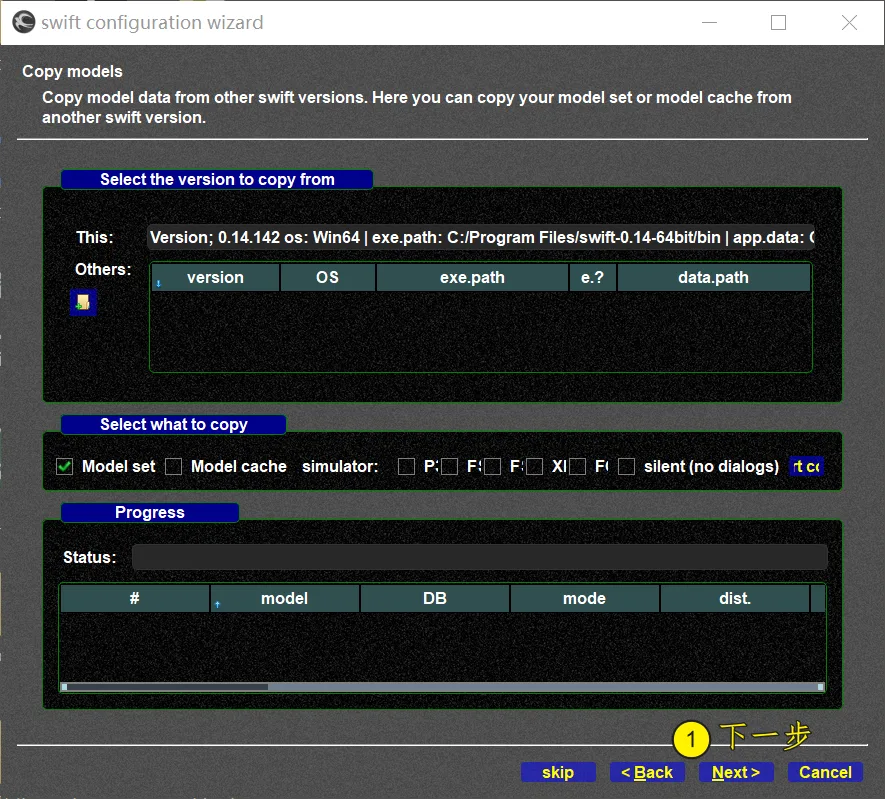Enable silent (no dialogs) checkbox

626,467
